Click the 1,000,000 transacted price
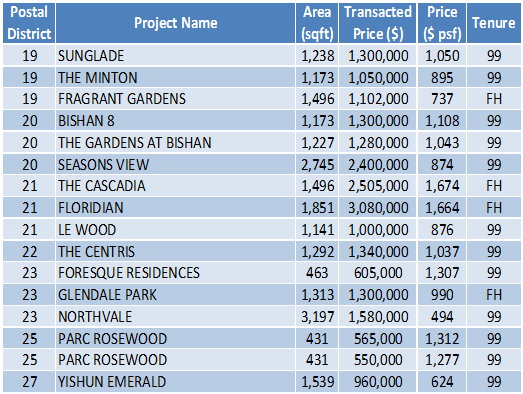 (x=378, y=230)
